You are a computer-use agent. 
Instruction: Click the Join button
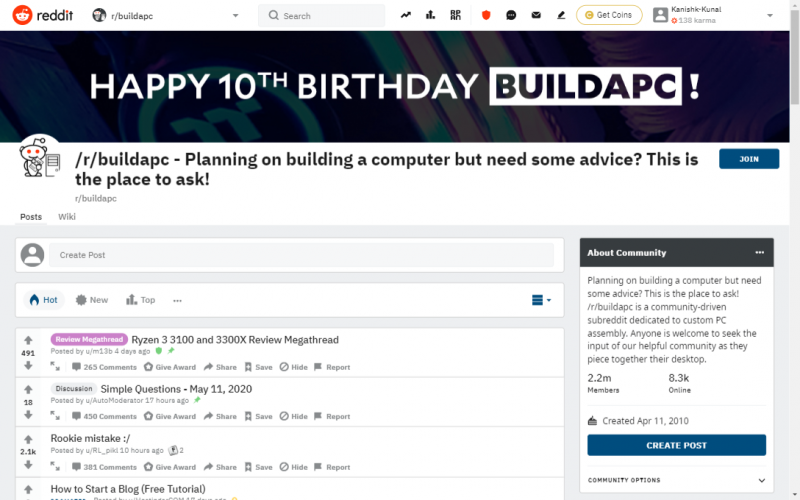[748, 159]
